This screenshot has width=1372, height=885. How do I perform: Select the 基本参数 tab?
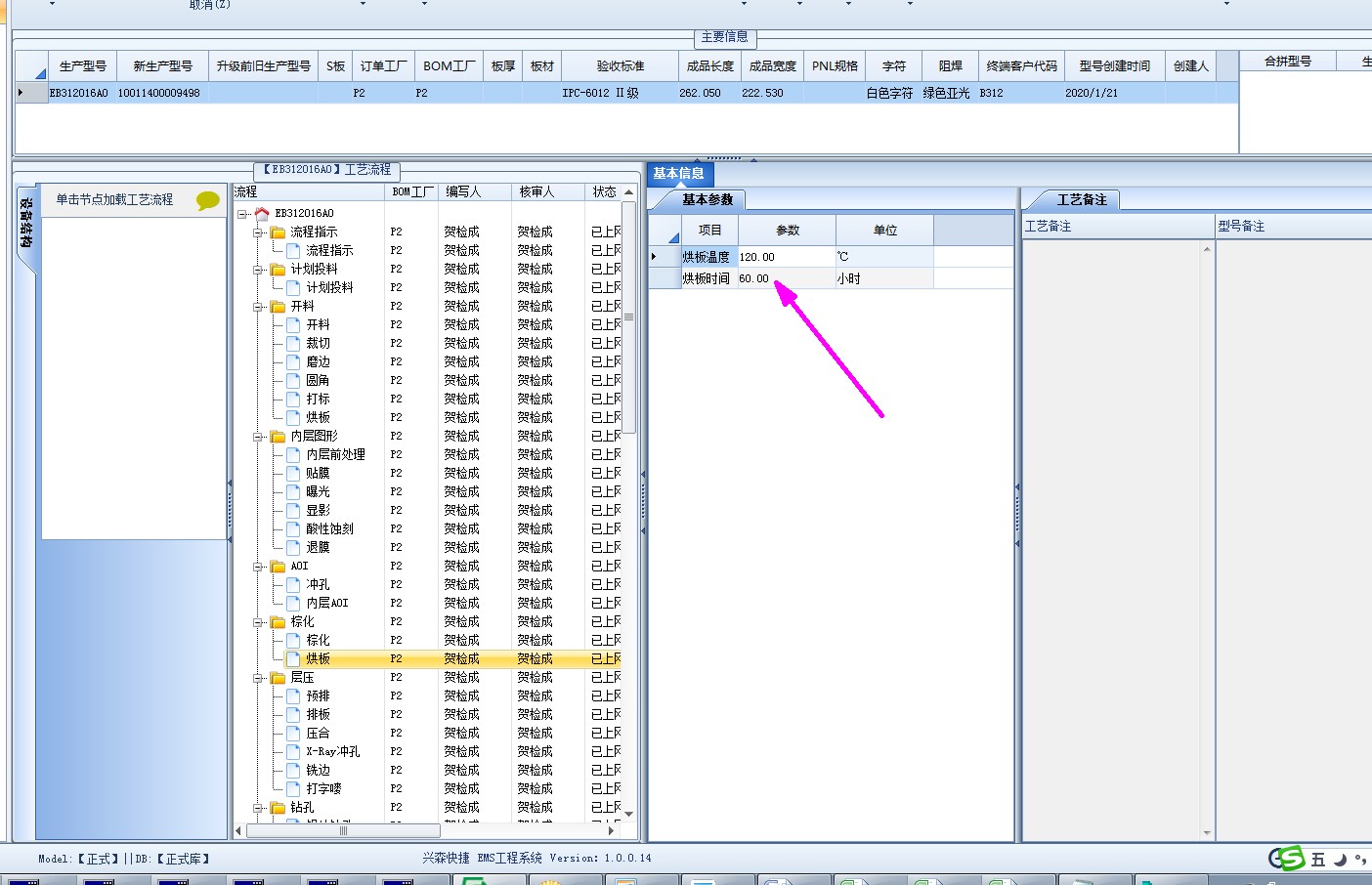click(707, 199)
